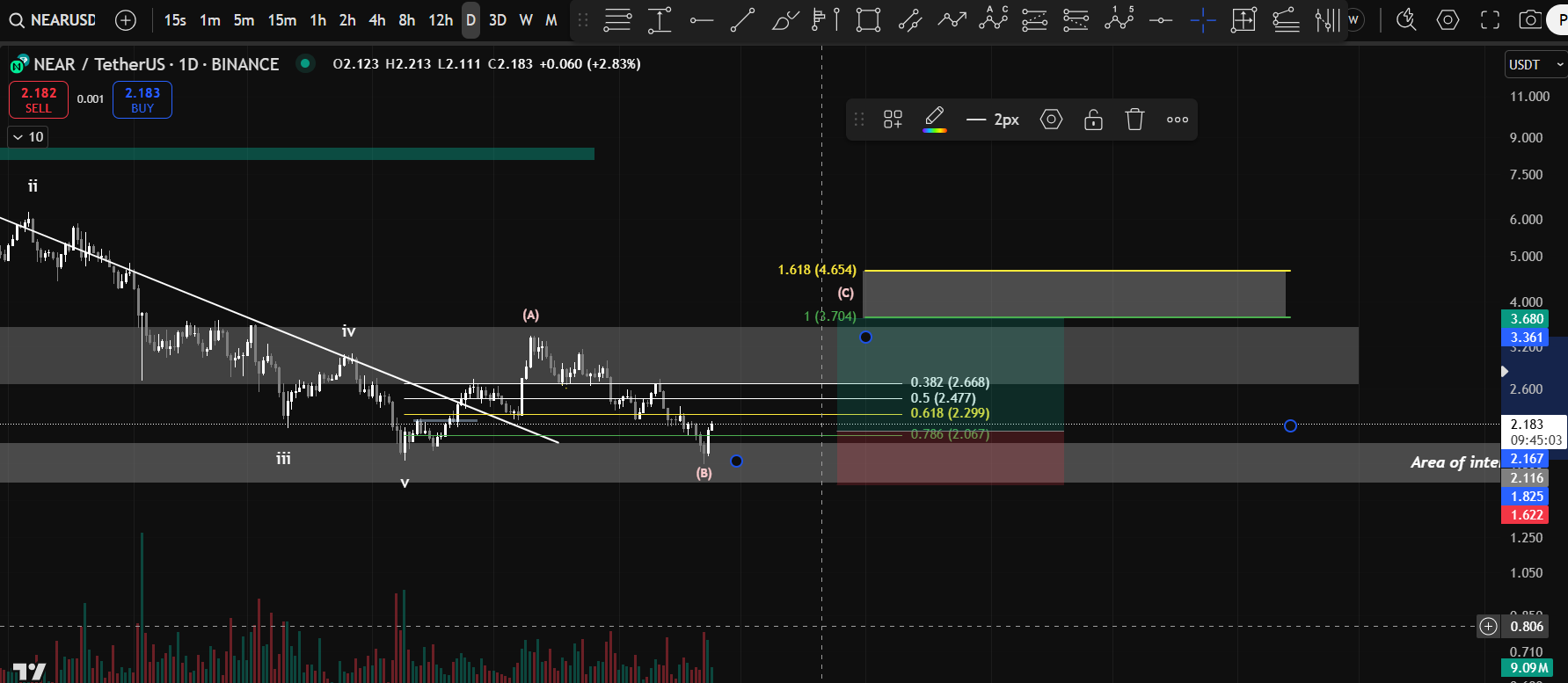This screenshot has height=683, width=1568.
Task: Click the 1.618 (4.654) Fib label
Action: point(817,270)
